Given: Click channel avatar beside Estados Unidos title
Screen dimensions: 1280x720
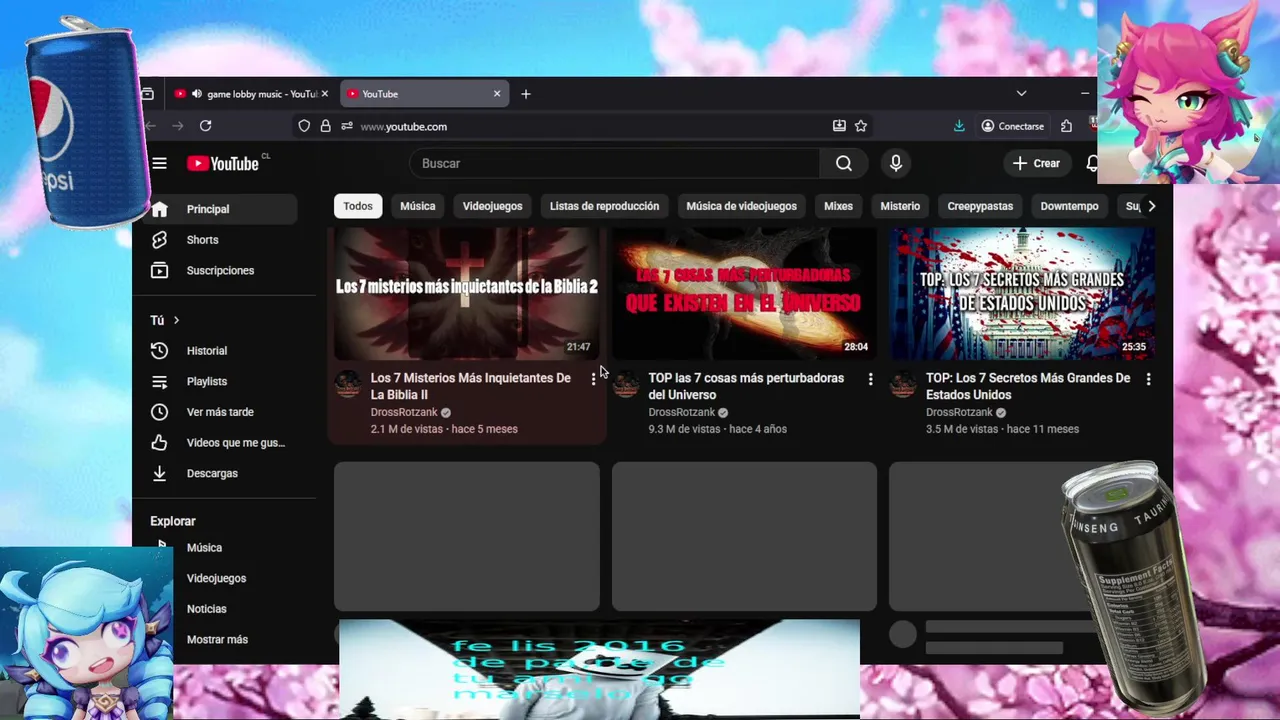Looking at the screenshot, I should (903, 384).
